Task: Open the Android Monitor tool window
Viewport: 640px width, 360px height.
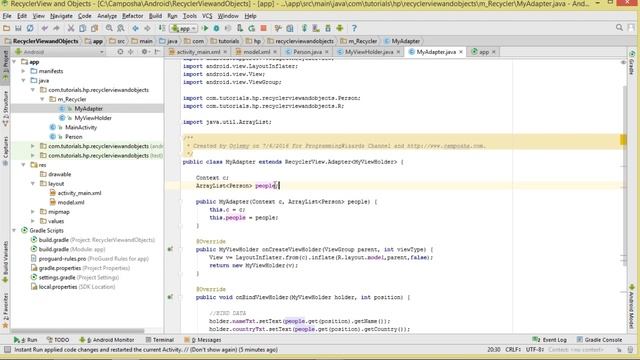Action: pos(107,340)
